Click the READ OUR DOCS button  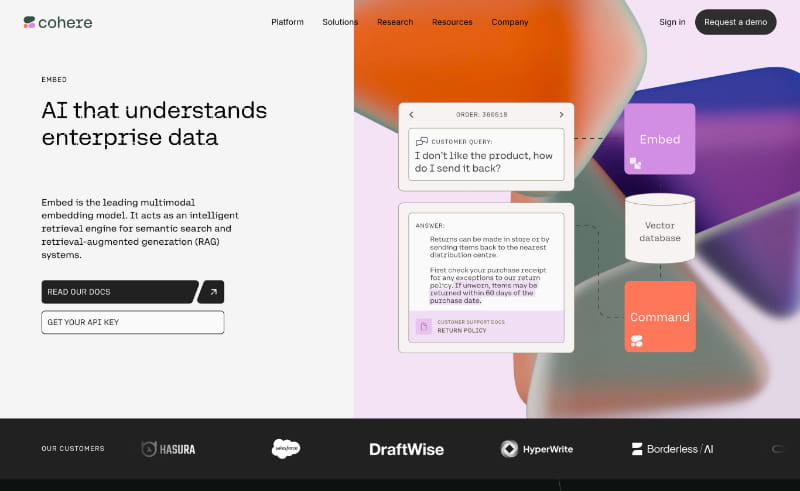120,292
